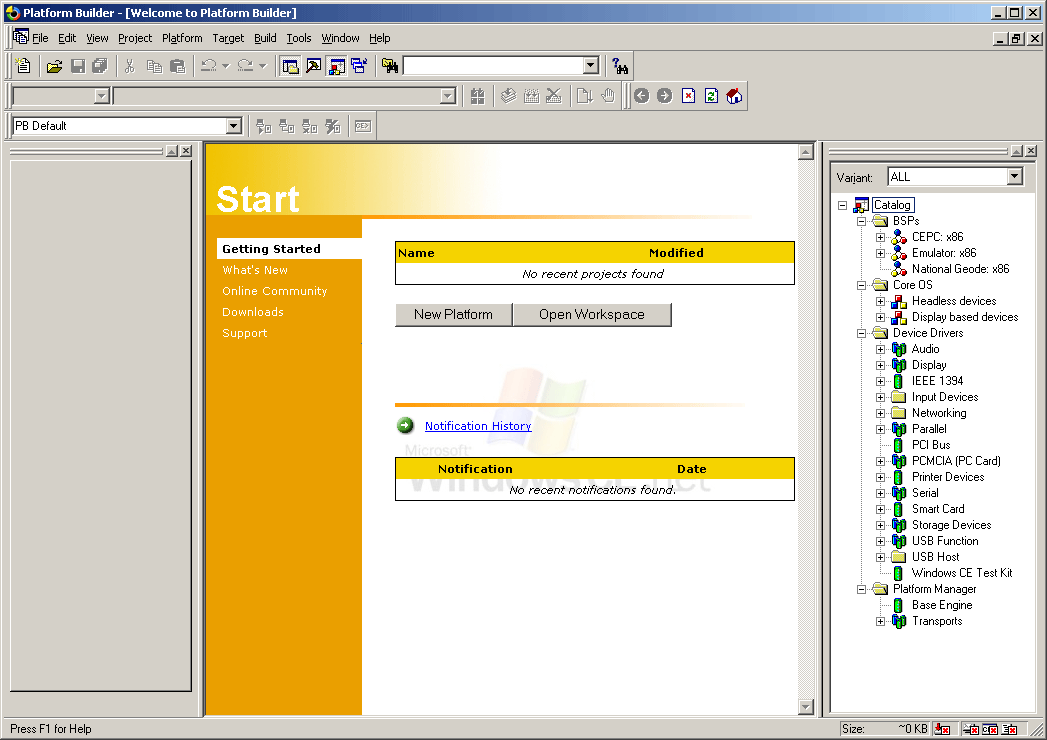Close the empty workspace panel on left
This screenshot has width=1047, height=740.
pos(186,151)
